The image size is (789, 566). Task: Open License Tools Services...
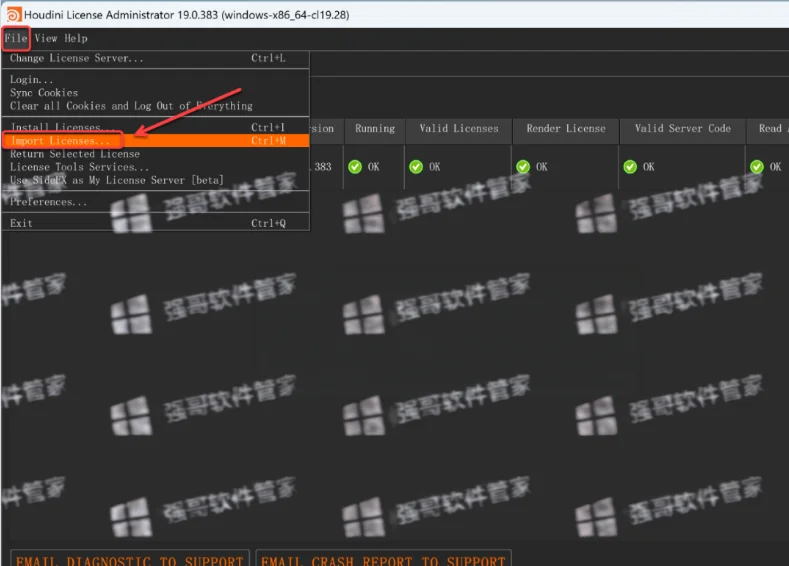click(x=155, y=167)
